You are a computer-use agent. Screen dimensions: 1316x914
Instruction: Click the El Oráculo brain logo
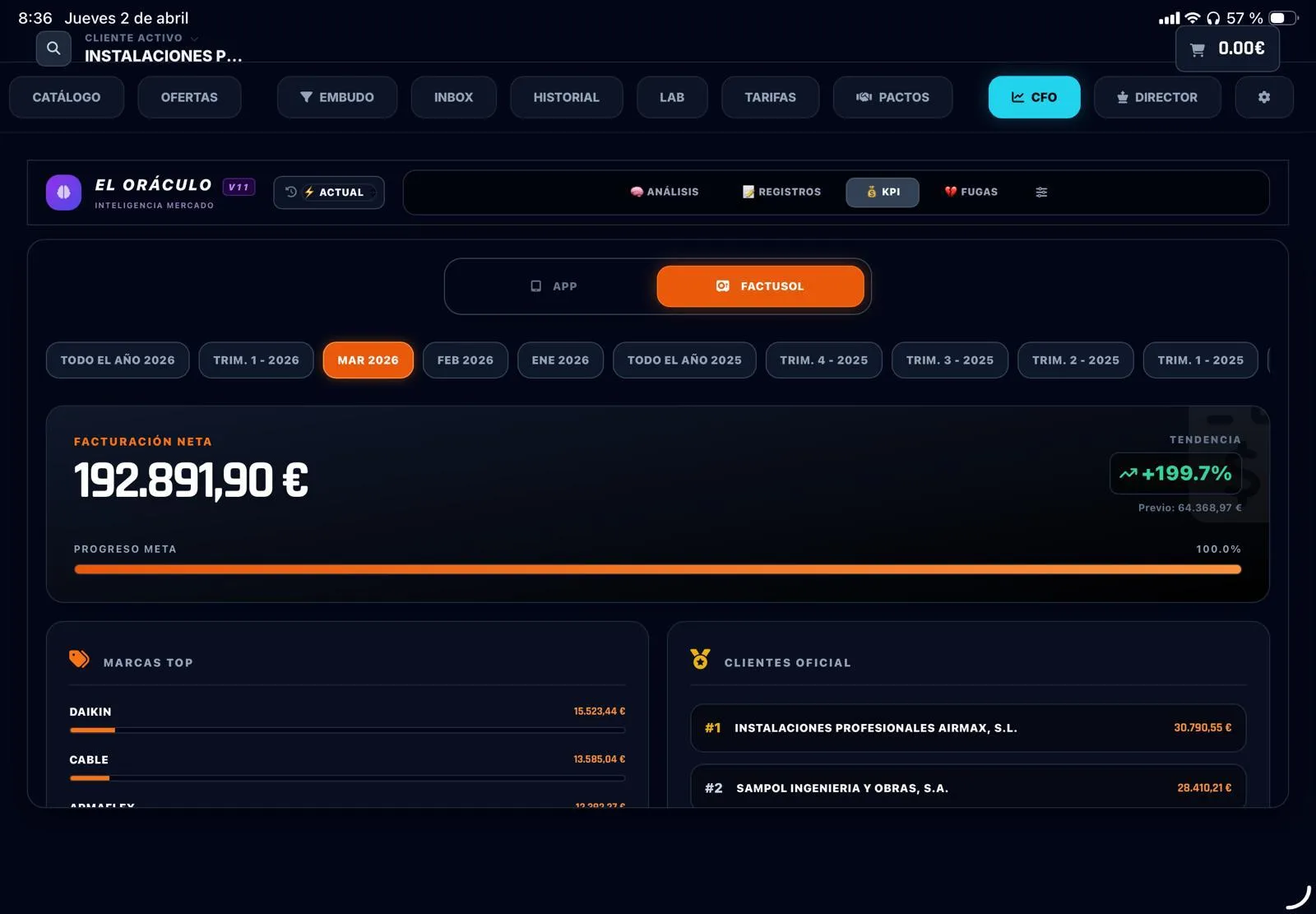pyautogui.click(x=63, y=193)
